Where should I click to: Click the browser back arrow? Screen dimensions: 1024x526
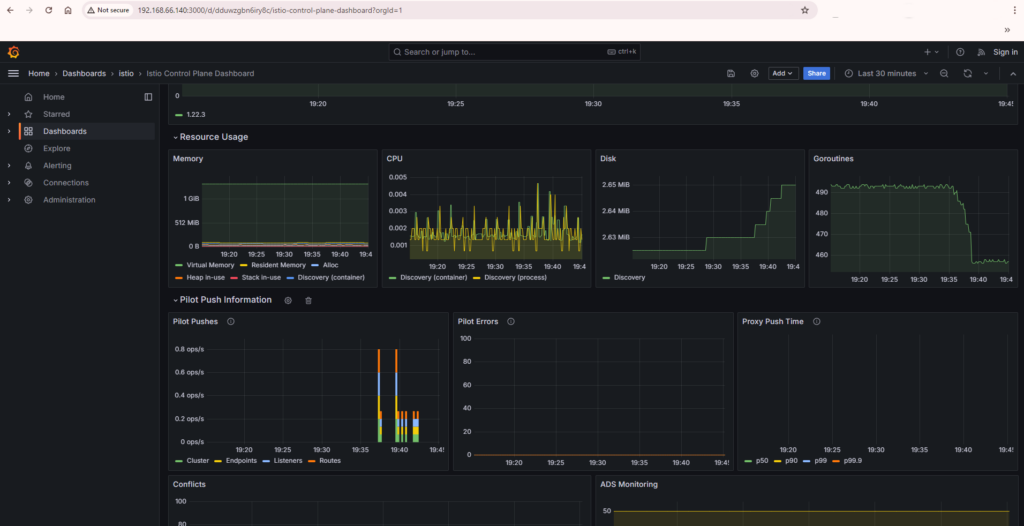point(10,10)
